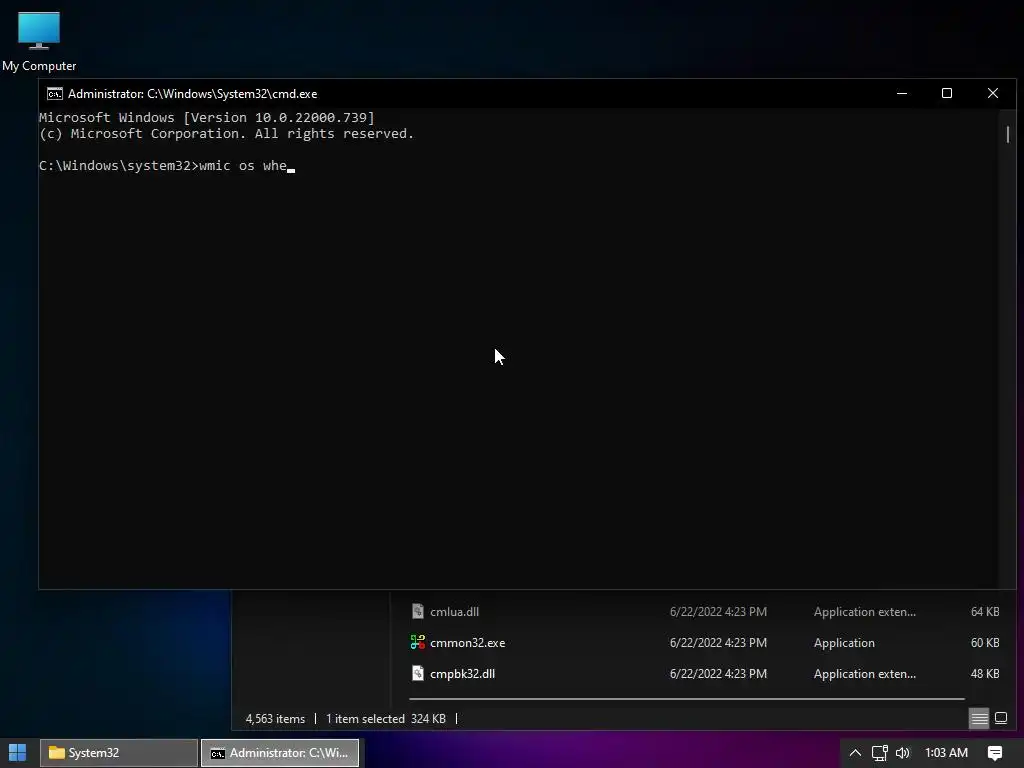Screen dimensions: 1024x768
Task: Click the 1:03 AM taskbar clock
Action: (946, 752)
